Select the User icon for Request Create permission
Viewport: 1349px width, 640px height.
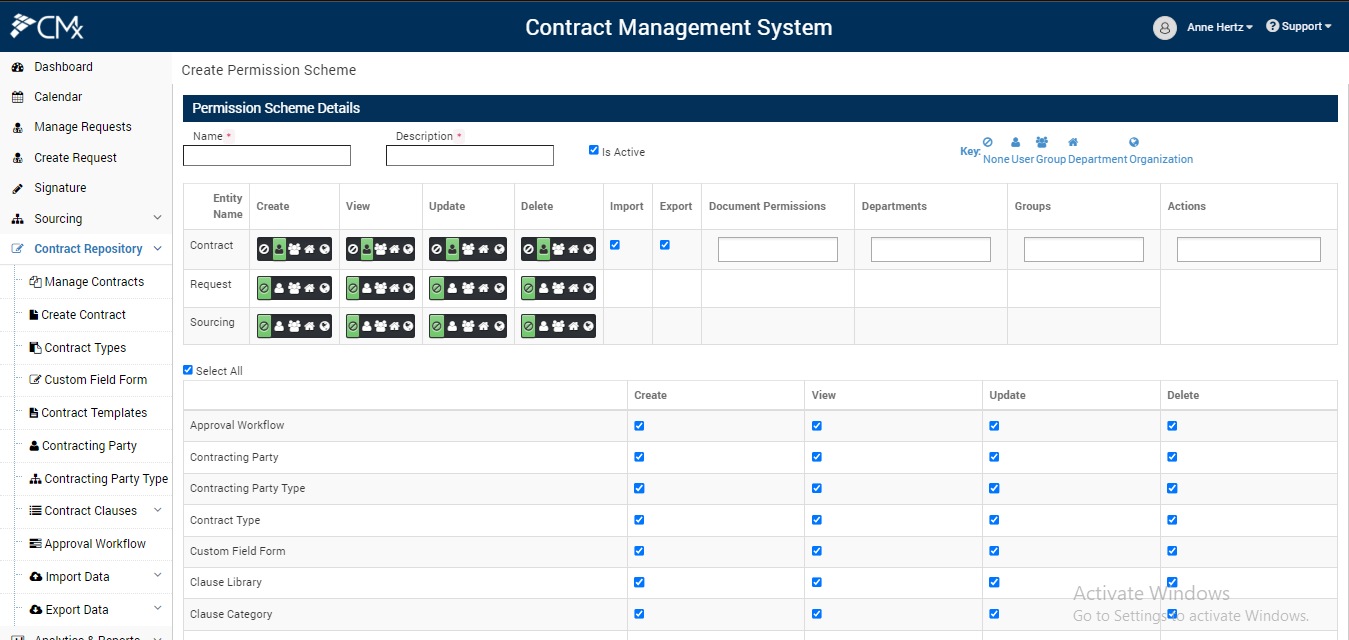279,286
